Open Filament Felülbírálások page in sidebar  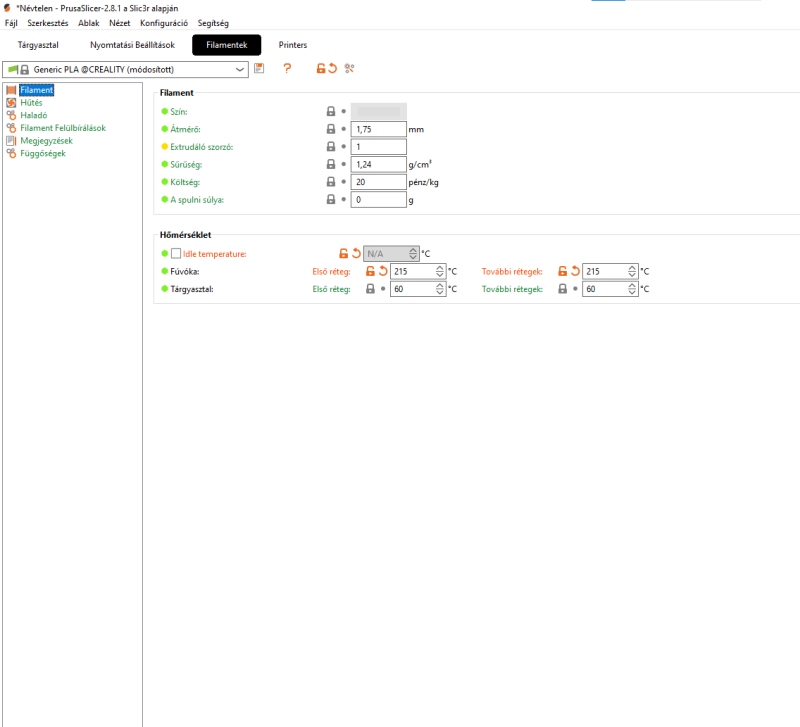click(63, 128)
